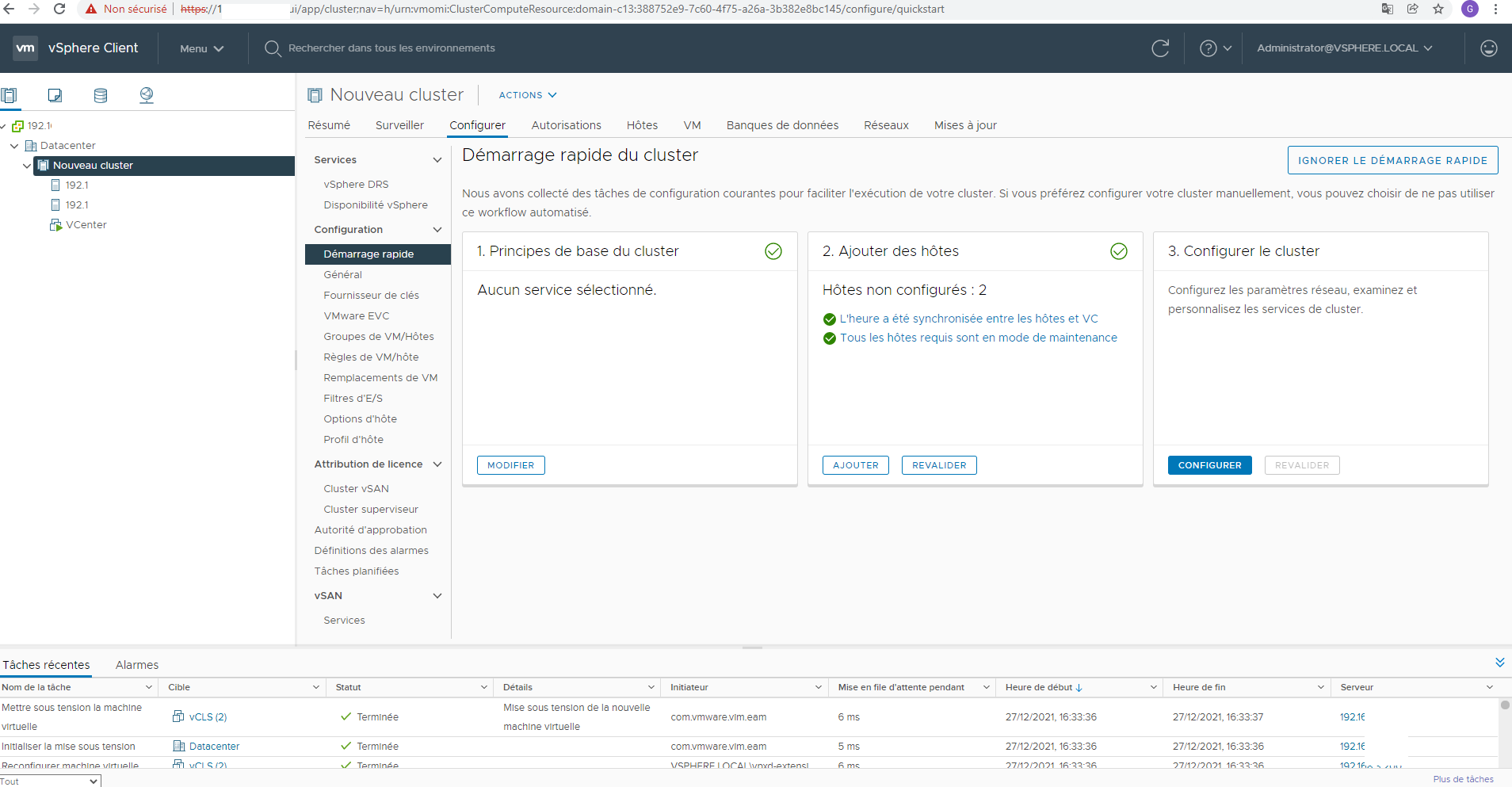The height and width of the screenshot is (787, 1512).
Task: Click the VCenter virtual machine icon in the tree
Action: (55, 225)
